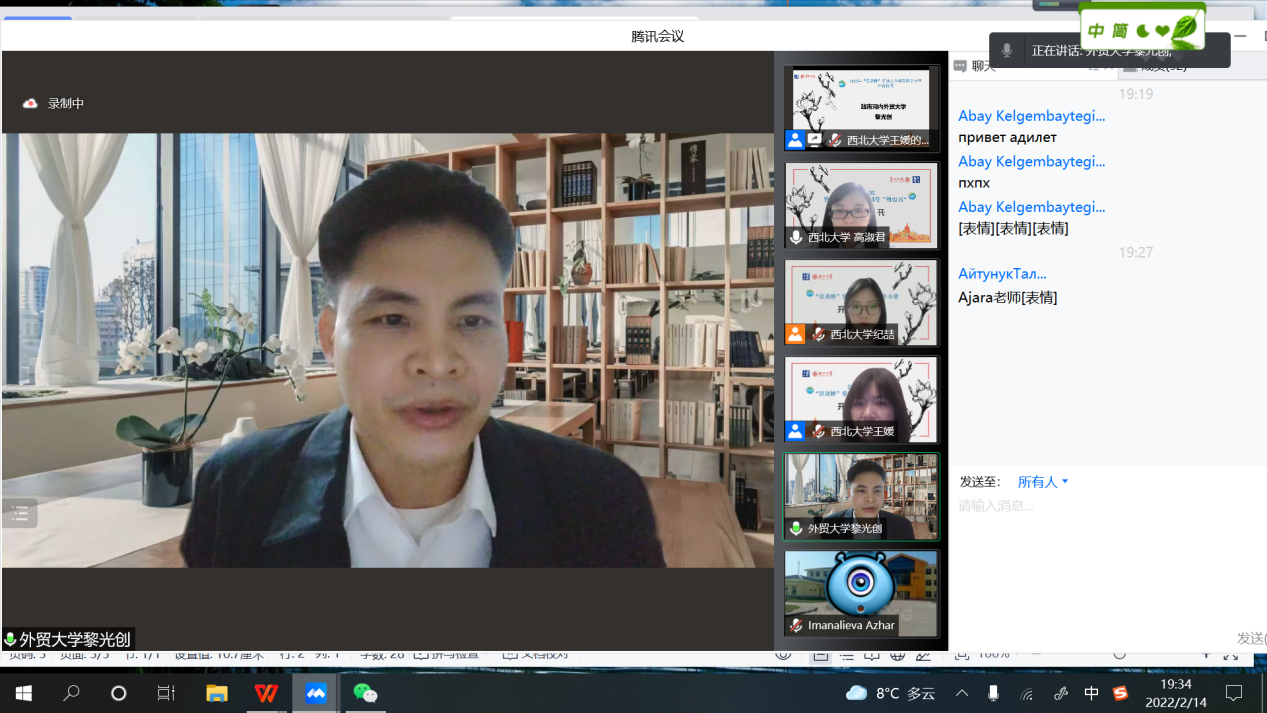Open the Windows notification center icon

[1234, 693]
